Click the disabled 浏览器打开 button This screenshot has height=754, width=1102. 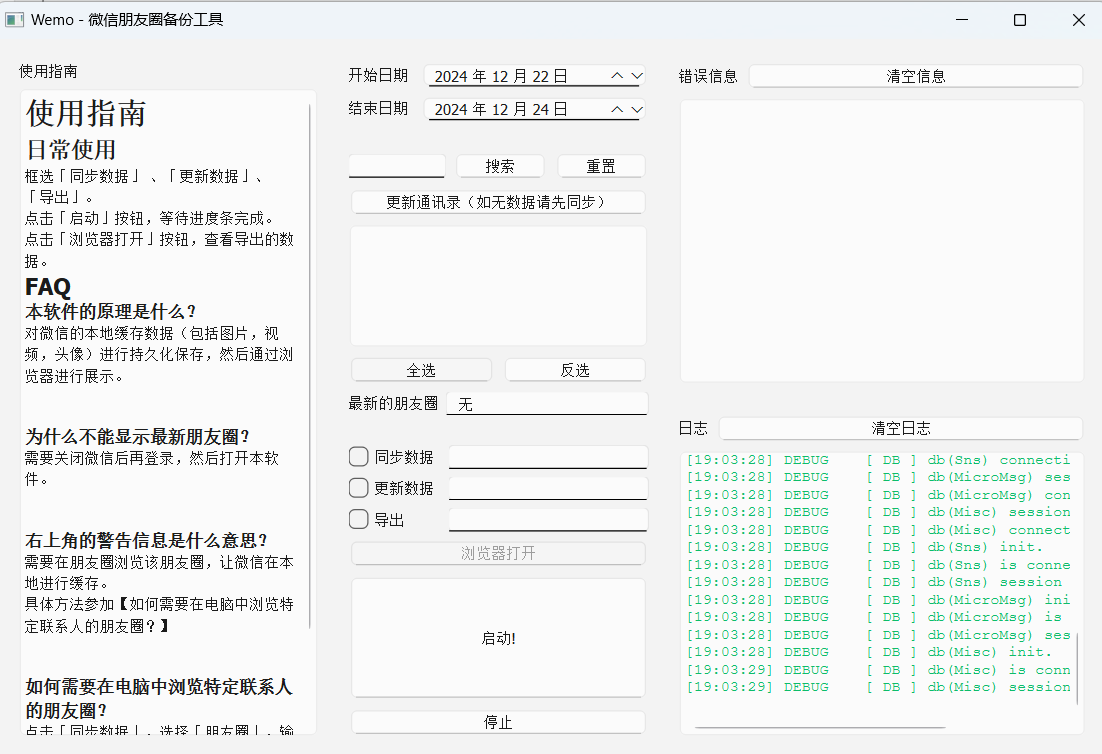point(498,553)
